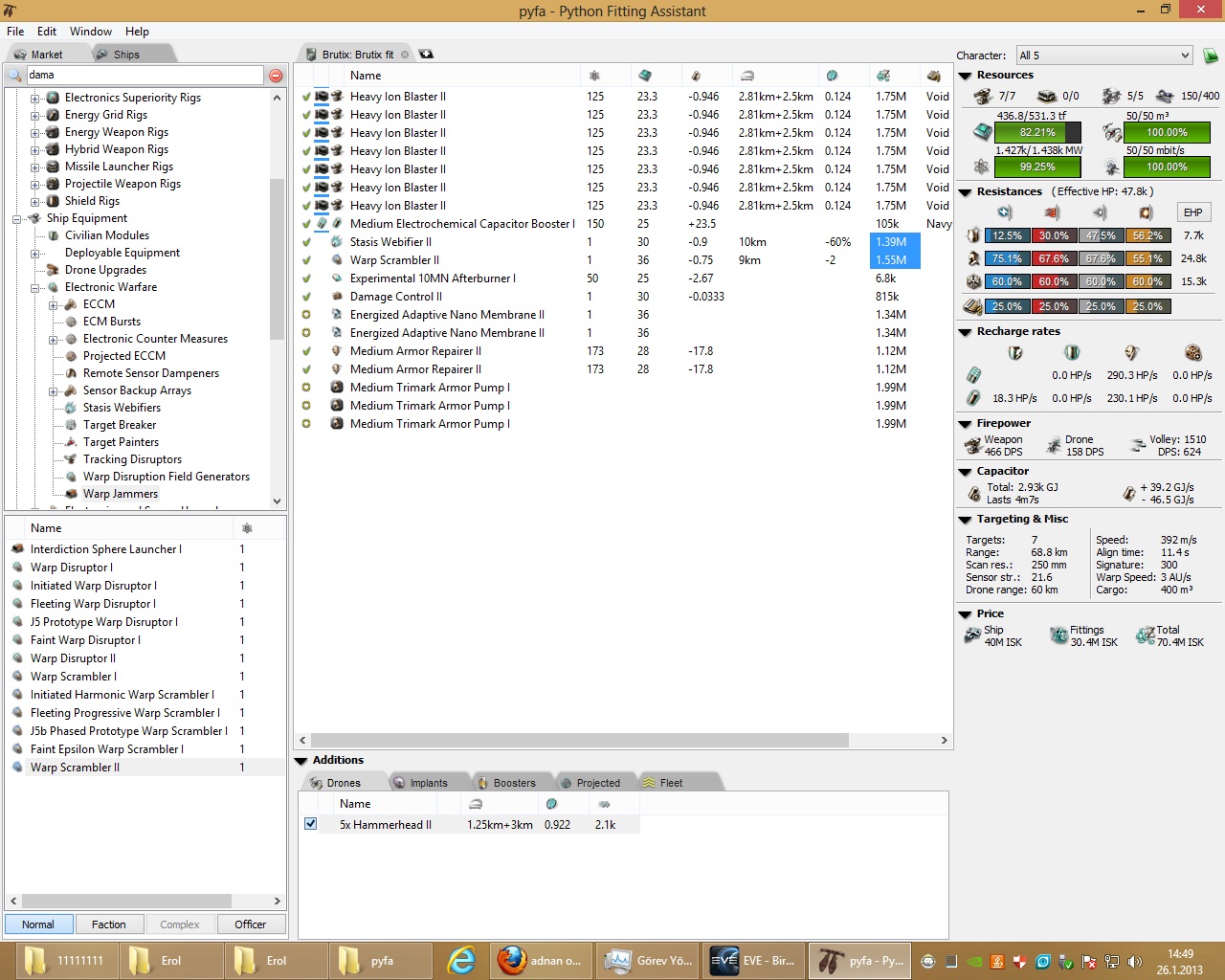Click the refresh character skills icon
Viewport: 1225px width, 980px height.
coord(1210,56)
